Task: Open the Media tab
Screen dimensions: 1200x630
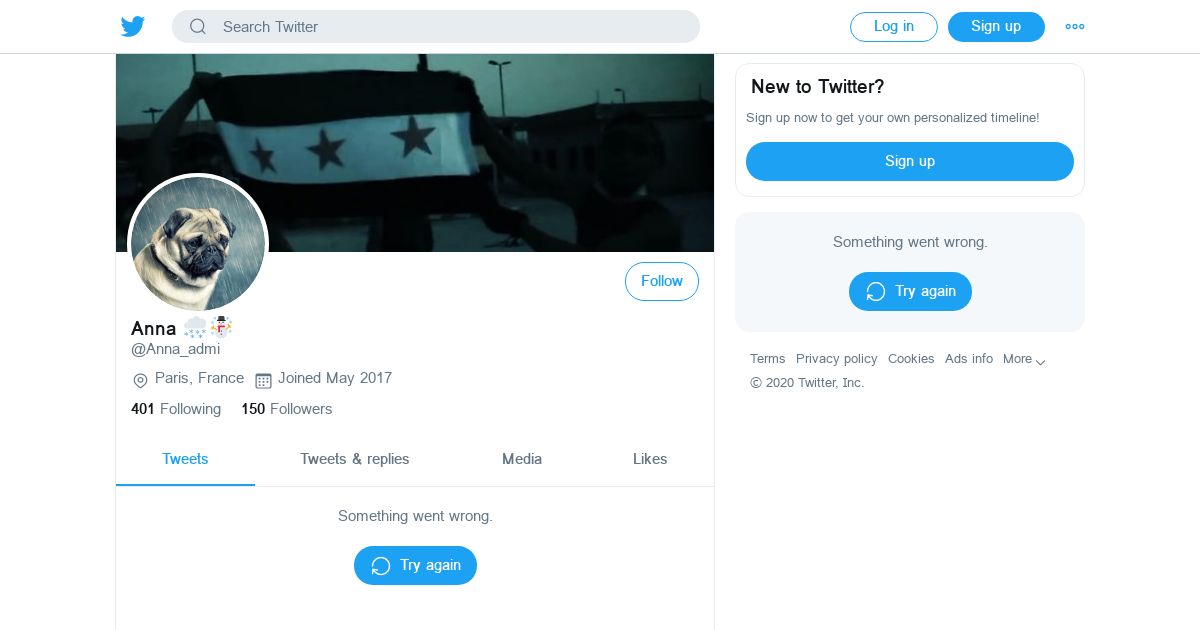Action: pos(522,459)
